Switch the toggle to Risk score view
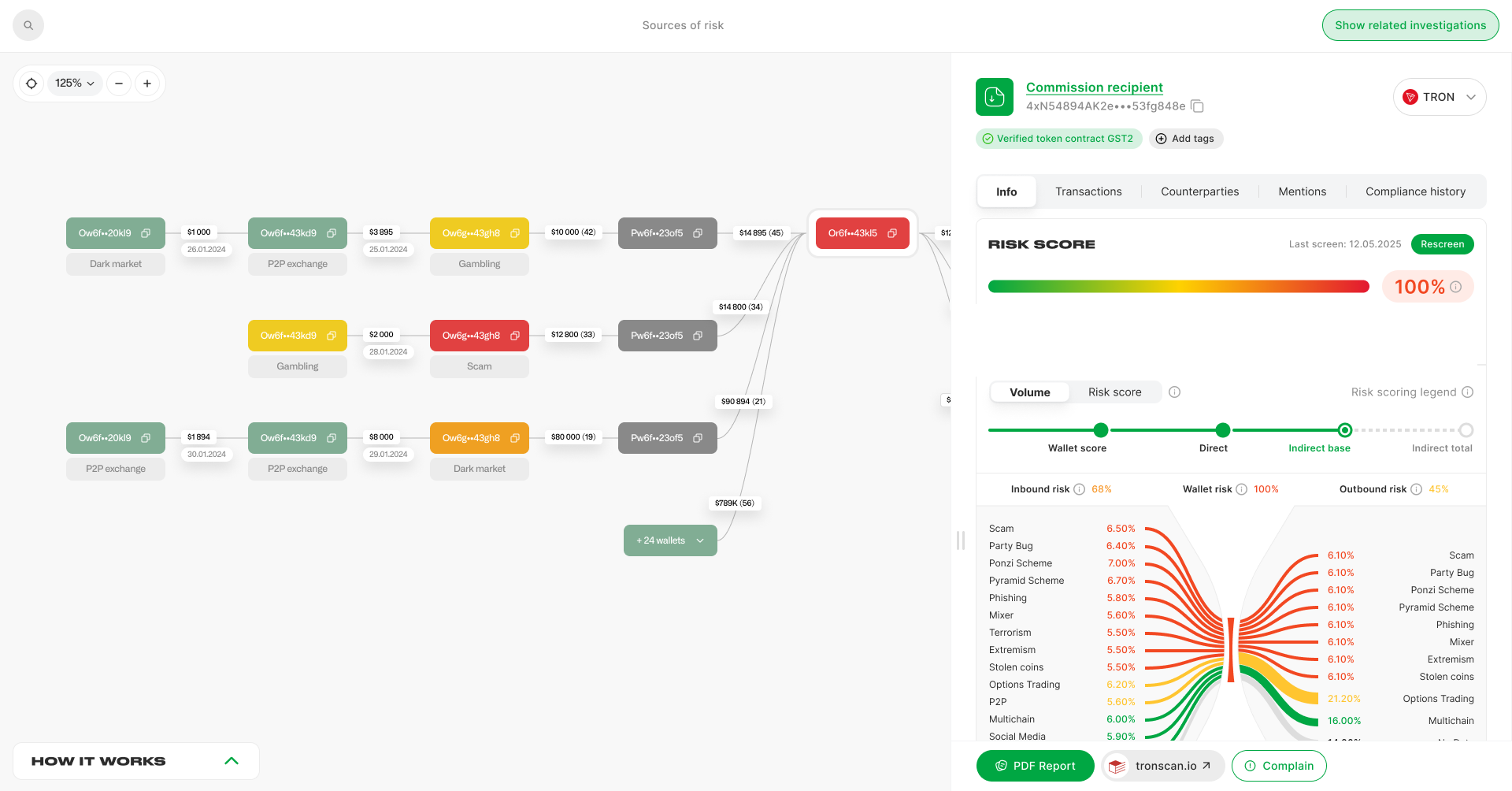 pos(1114,392)
